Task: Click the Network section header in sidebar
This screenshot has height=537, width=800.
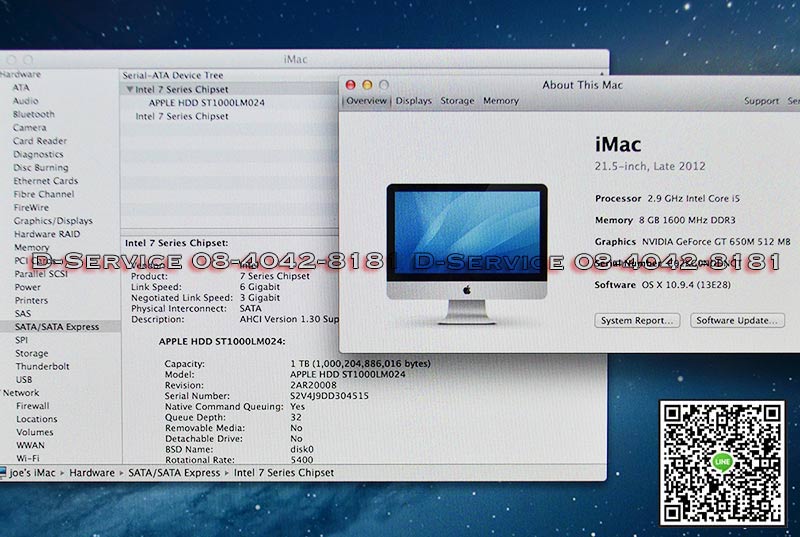Action: pos(21,393)
